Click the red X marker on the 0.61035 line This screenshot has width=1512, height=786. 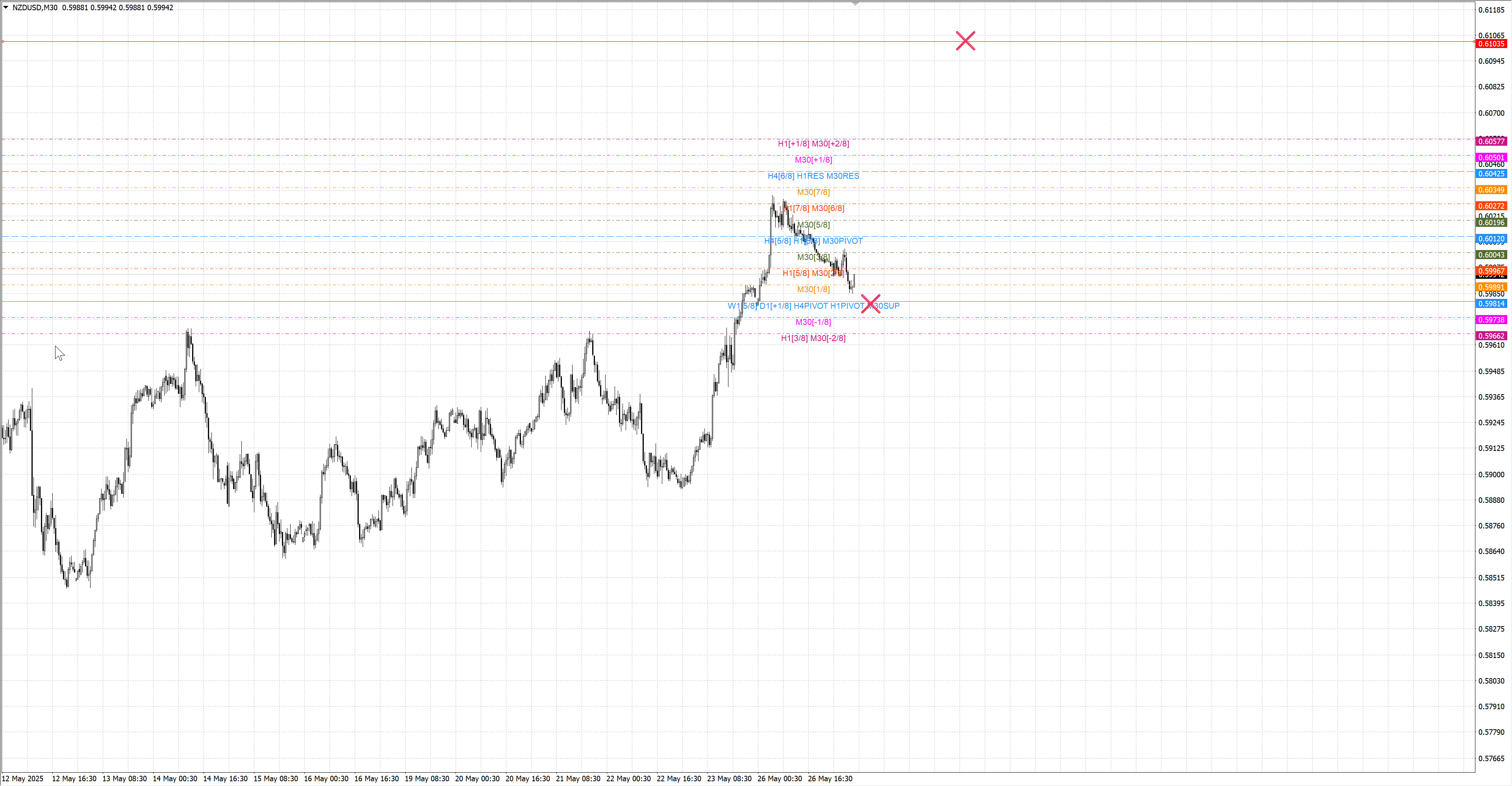(x=965, y=41)
